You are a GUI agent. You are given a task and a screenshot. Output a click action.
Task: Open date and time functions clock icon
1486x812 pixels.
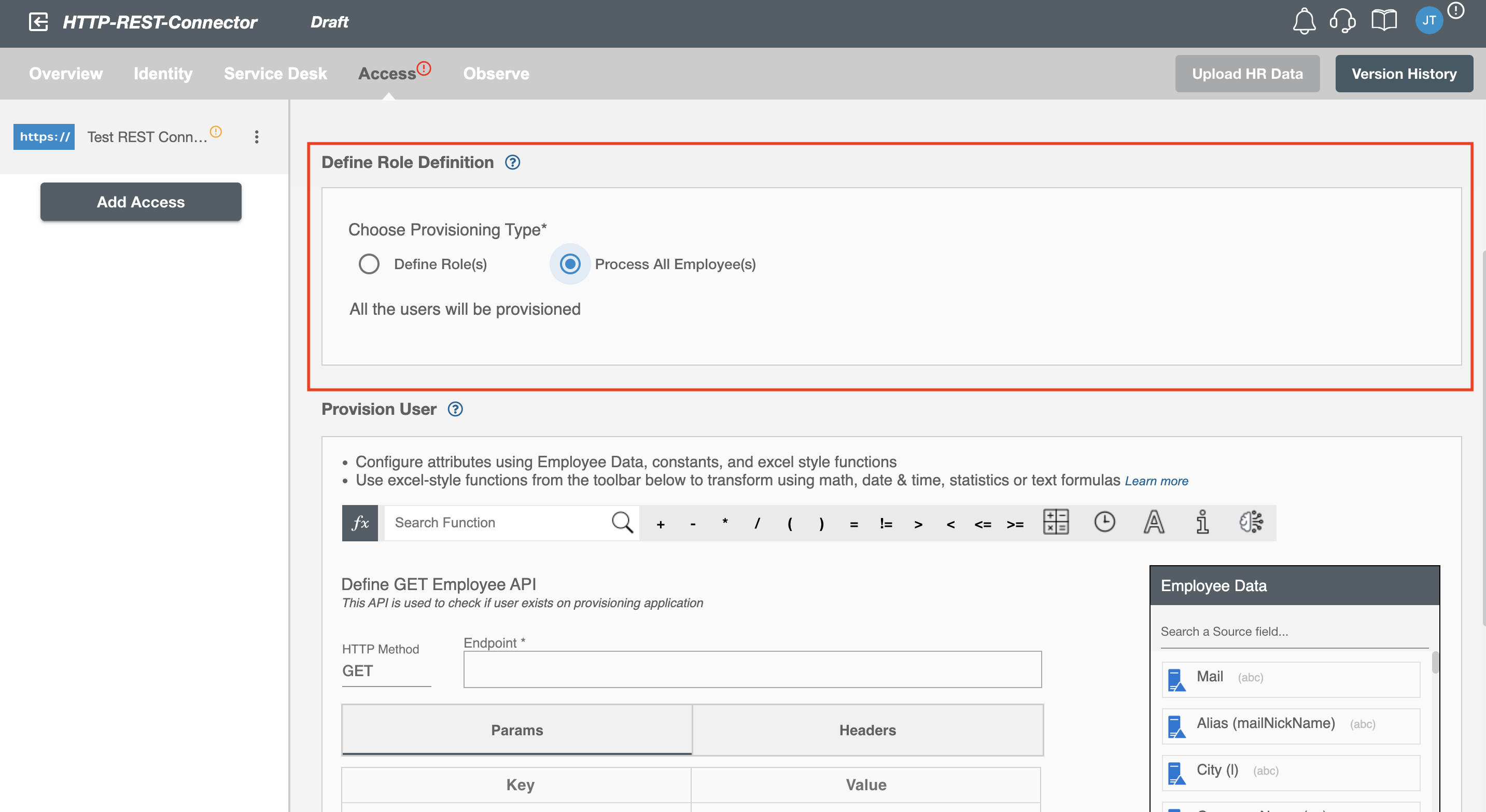point(1105,522)
